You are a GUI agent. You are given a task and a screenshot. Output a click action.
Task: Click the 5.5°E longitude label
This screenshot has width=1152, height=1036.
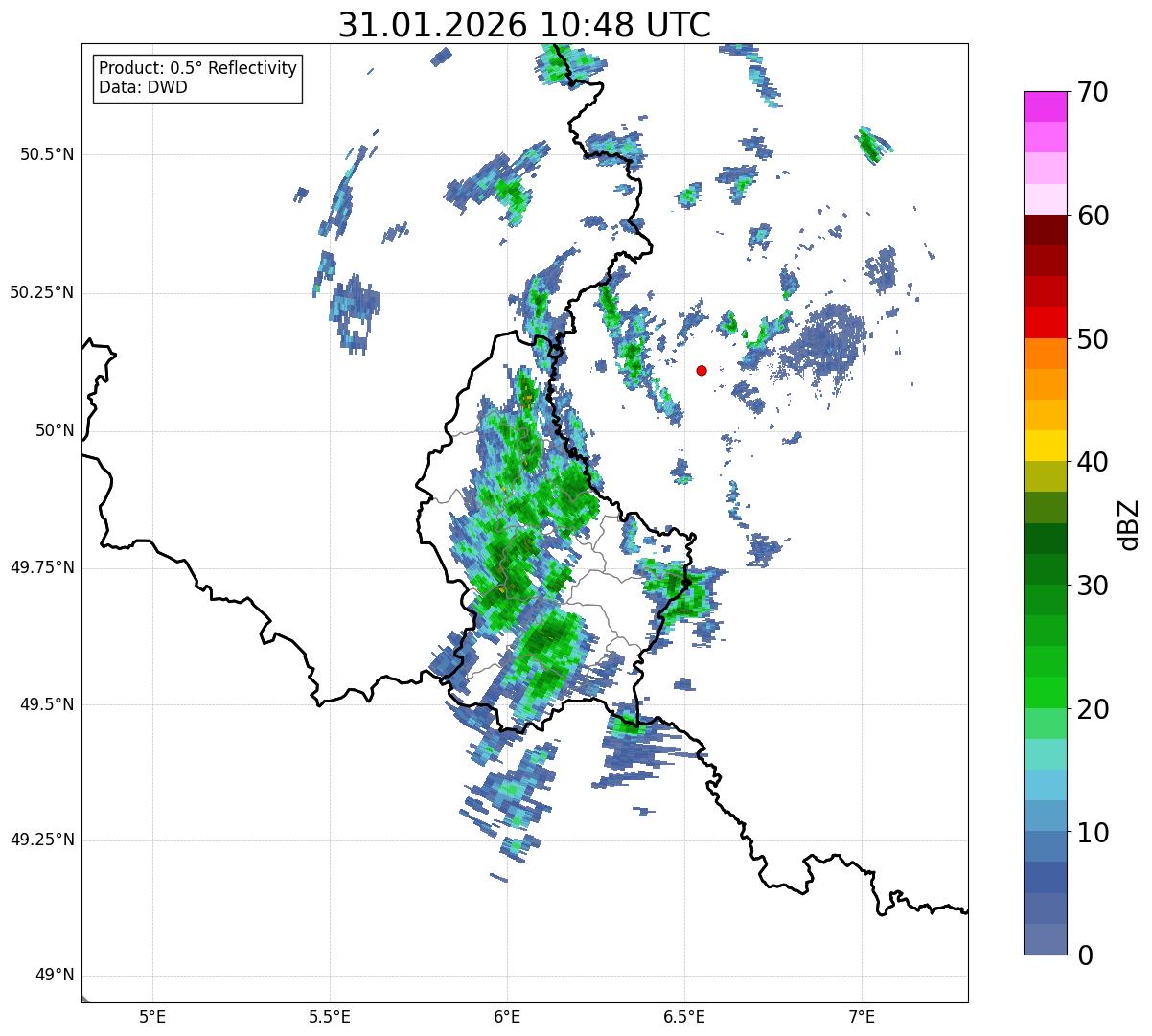tap(330, 1016)
